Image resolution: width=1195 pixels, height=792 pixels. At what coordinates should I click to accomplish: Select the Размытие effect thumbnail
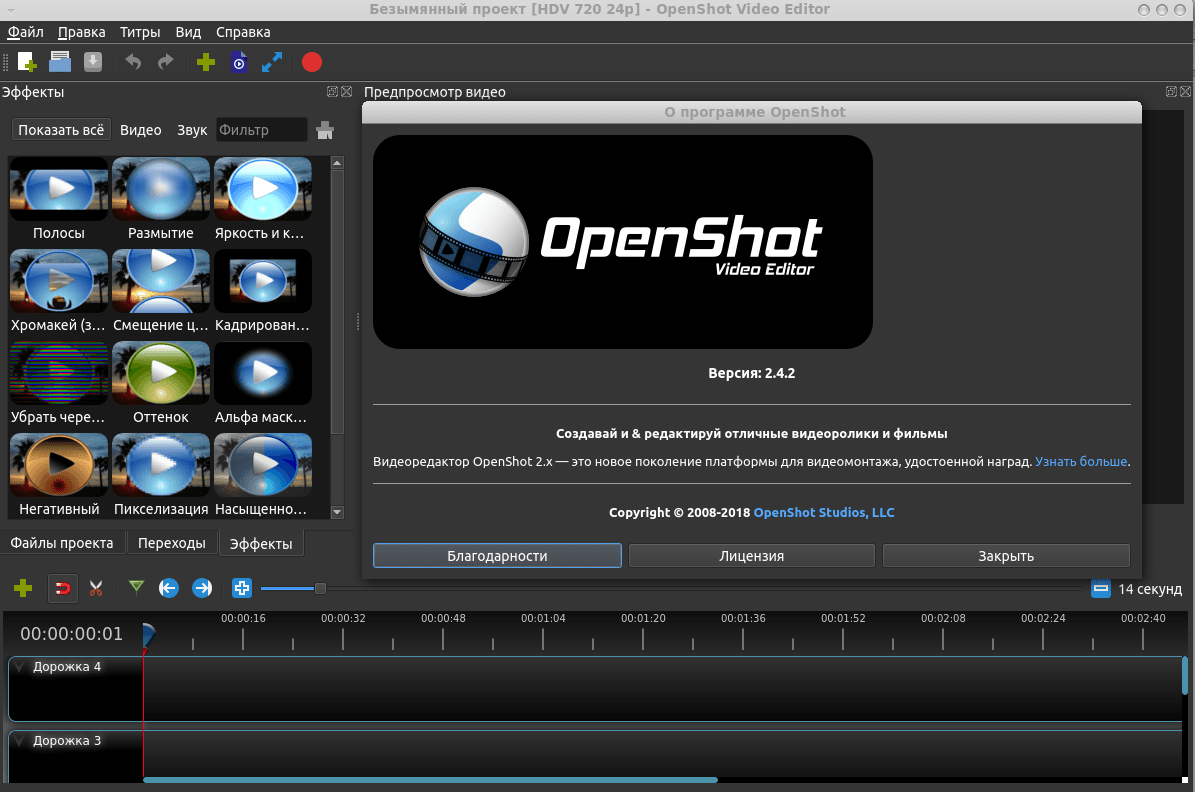[x=160, y=189]
